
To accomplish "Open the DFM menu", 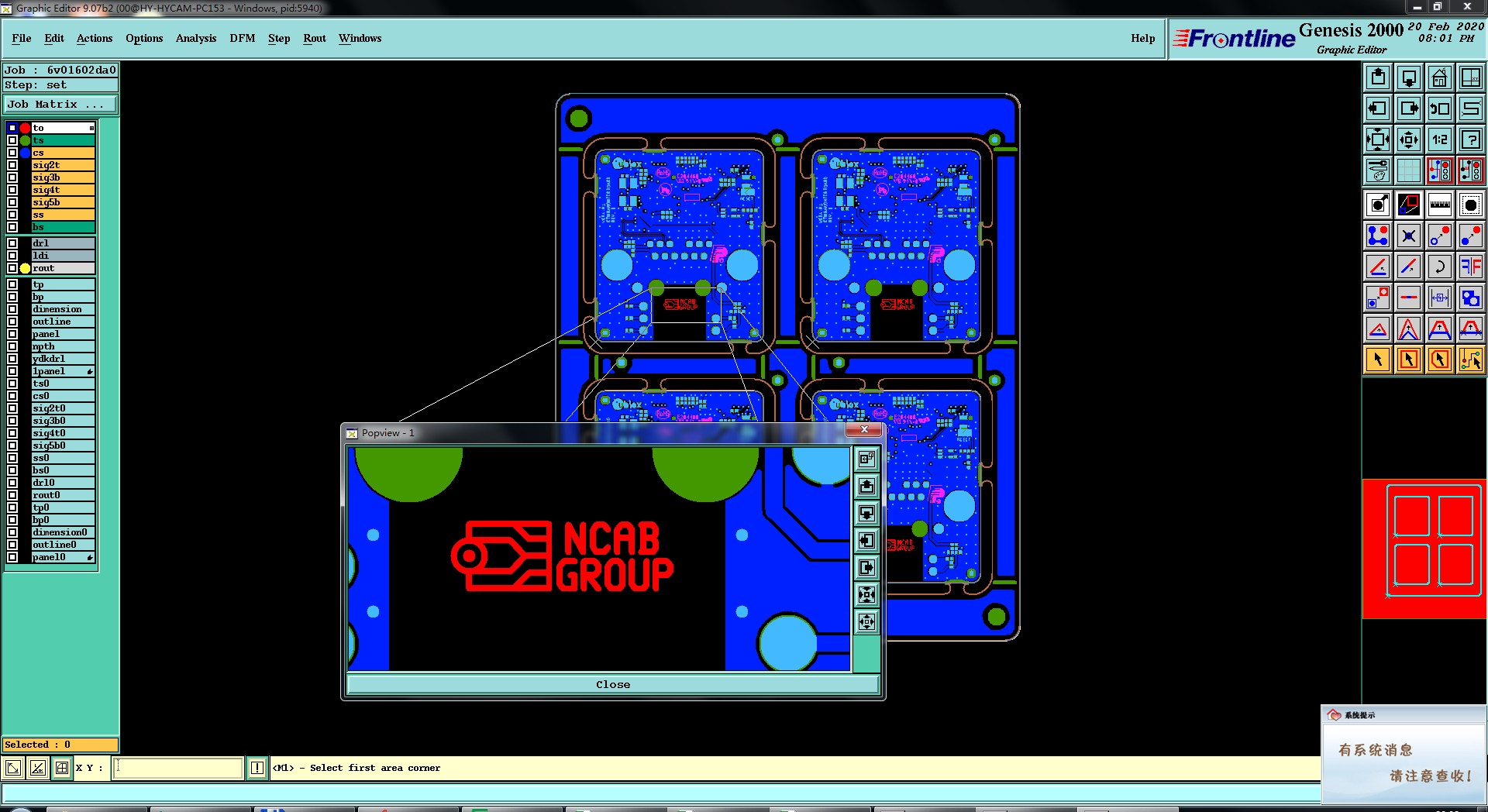I will [242, 38].
